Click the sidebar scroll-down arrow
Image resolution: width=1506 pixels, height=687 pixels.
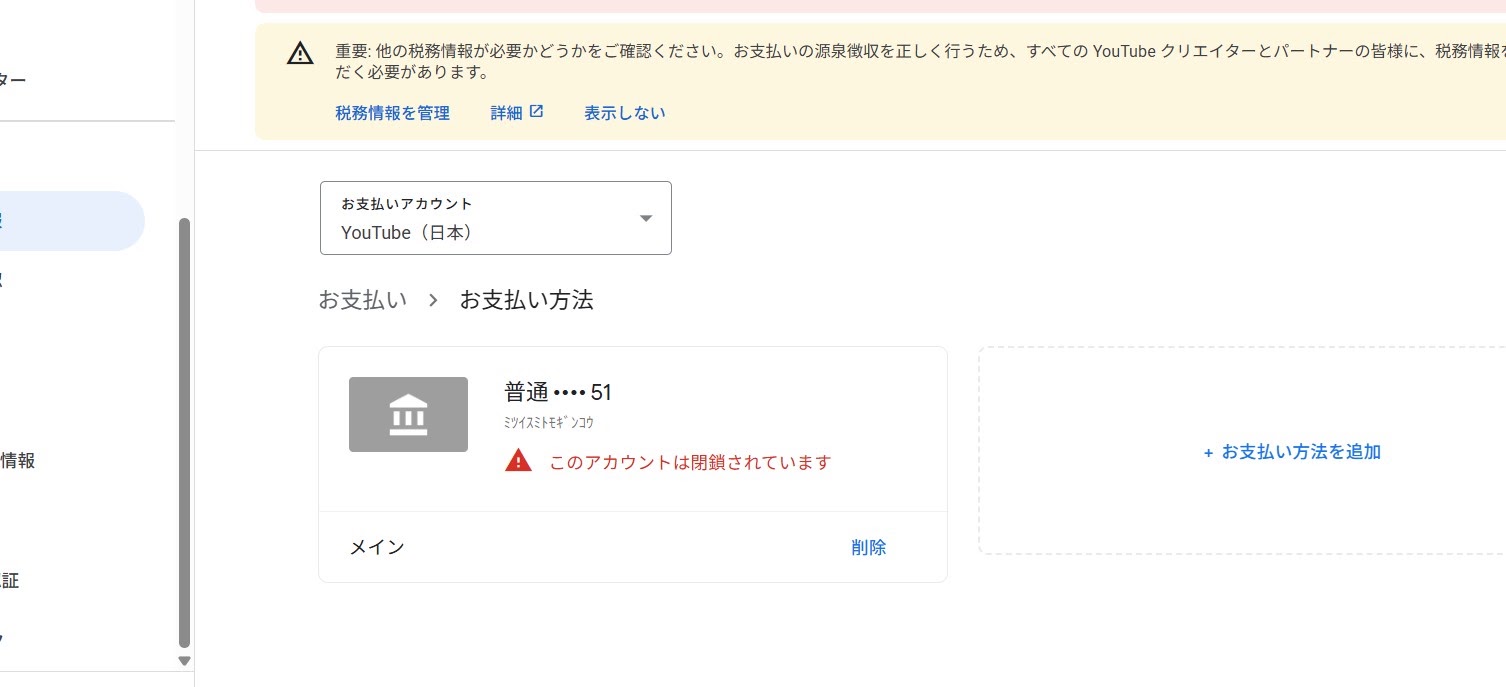(183, 660)
